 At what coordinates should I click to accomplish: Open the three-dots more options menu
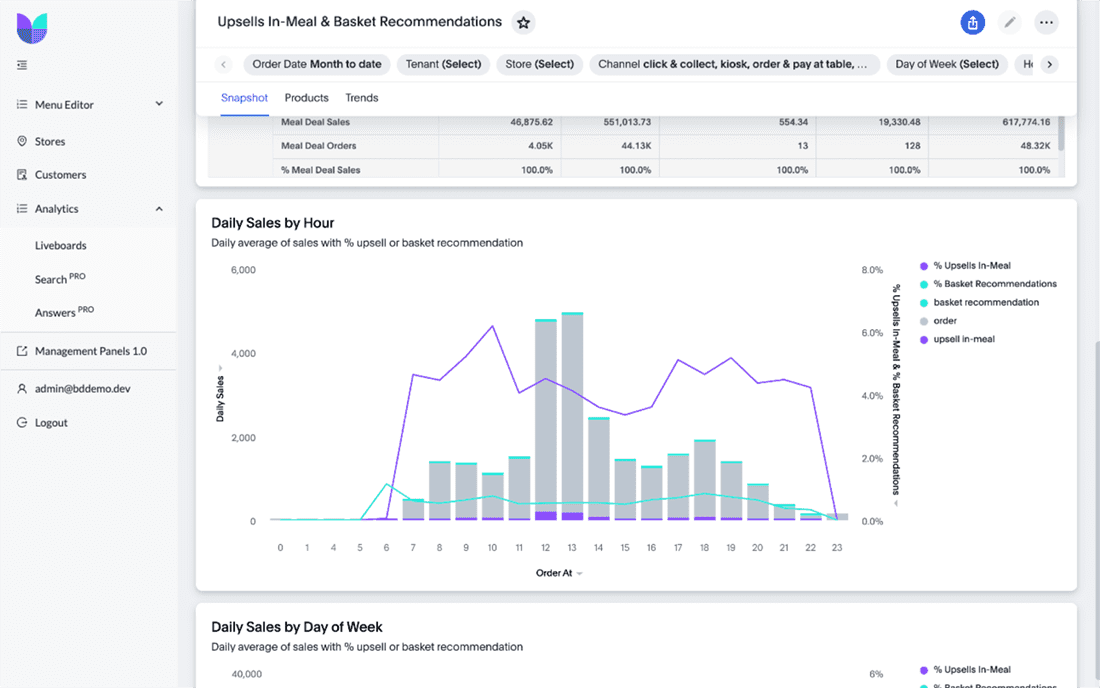(x=1046, y=22)
